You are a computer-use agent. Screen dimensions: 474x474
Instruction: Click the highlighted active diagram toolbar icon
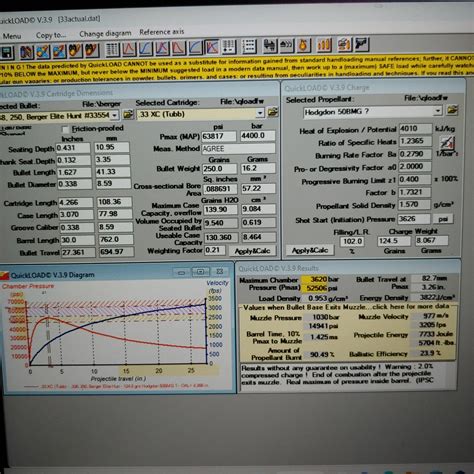212,47
